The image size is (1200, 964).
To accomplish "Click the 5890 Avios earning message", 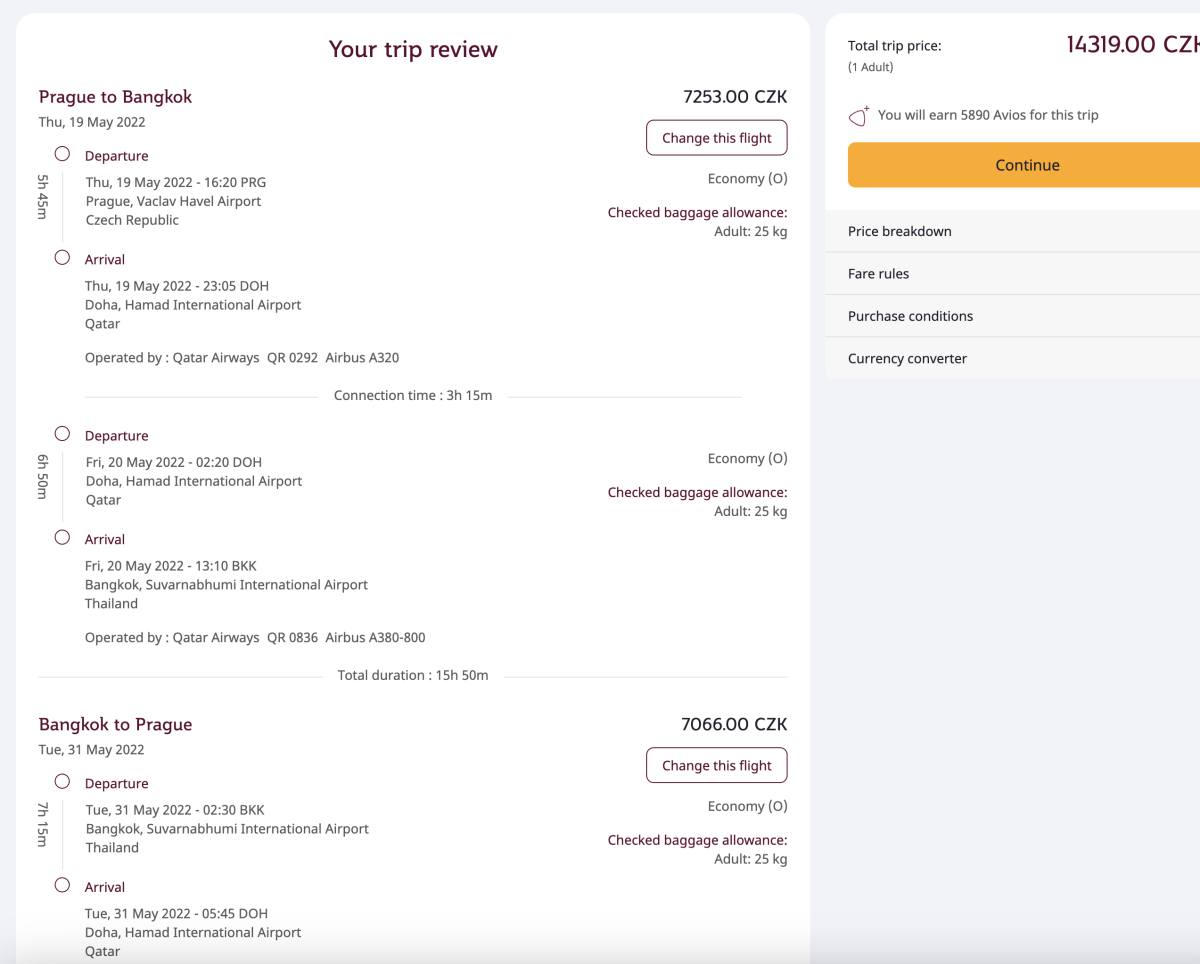I will click(988, 115).
